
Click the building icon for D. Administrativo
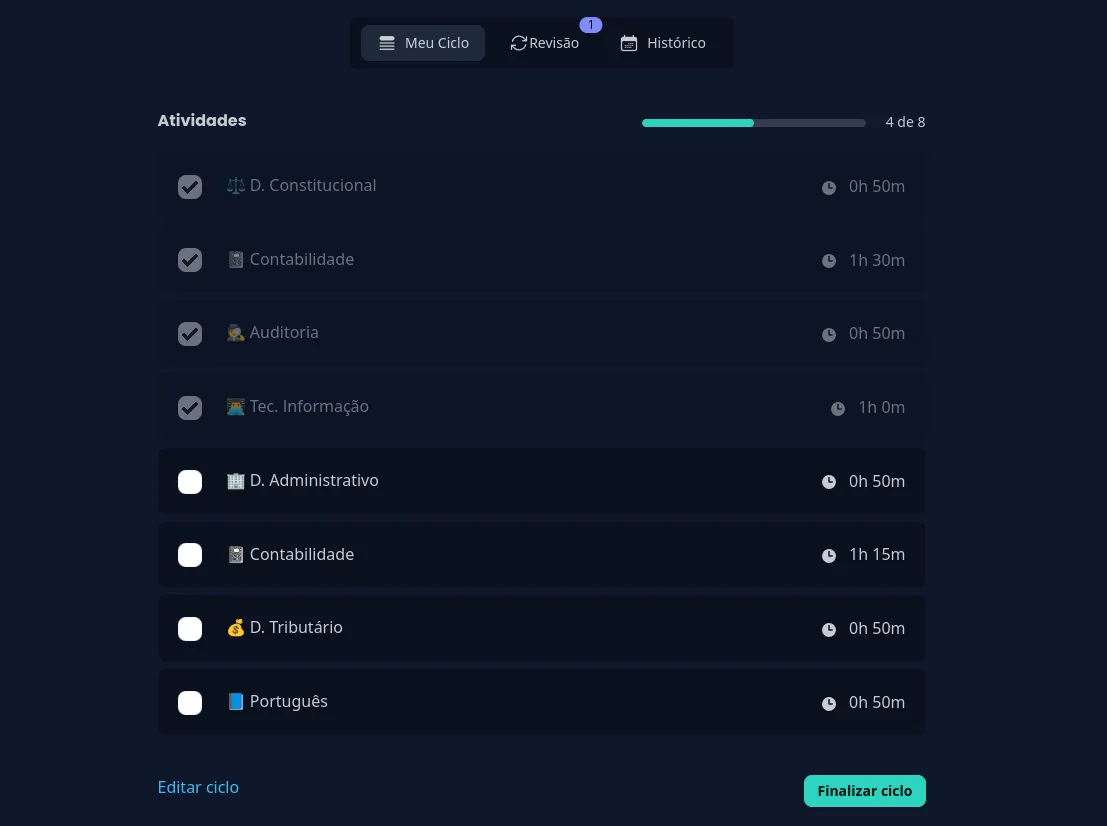[236, 481]
